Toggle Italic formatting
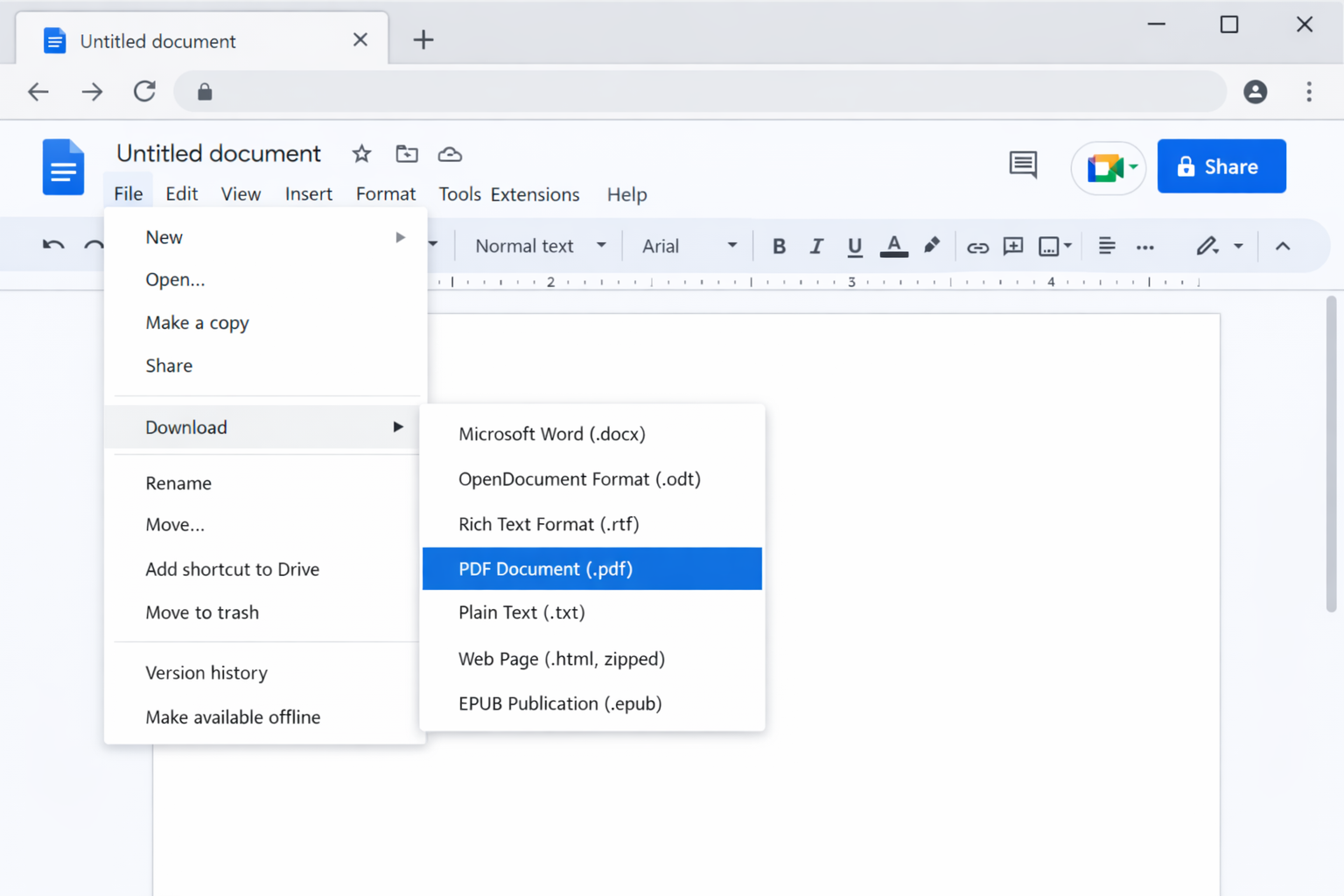1344x896 pixels. click(816, 247)
